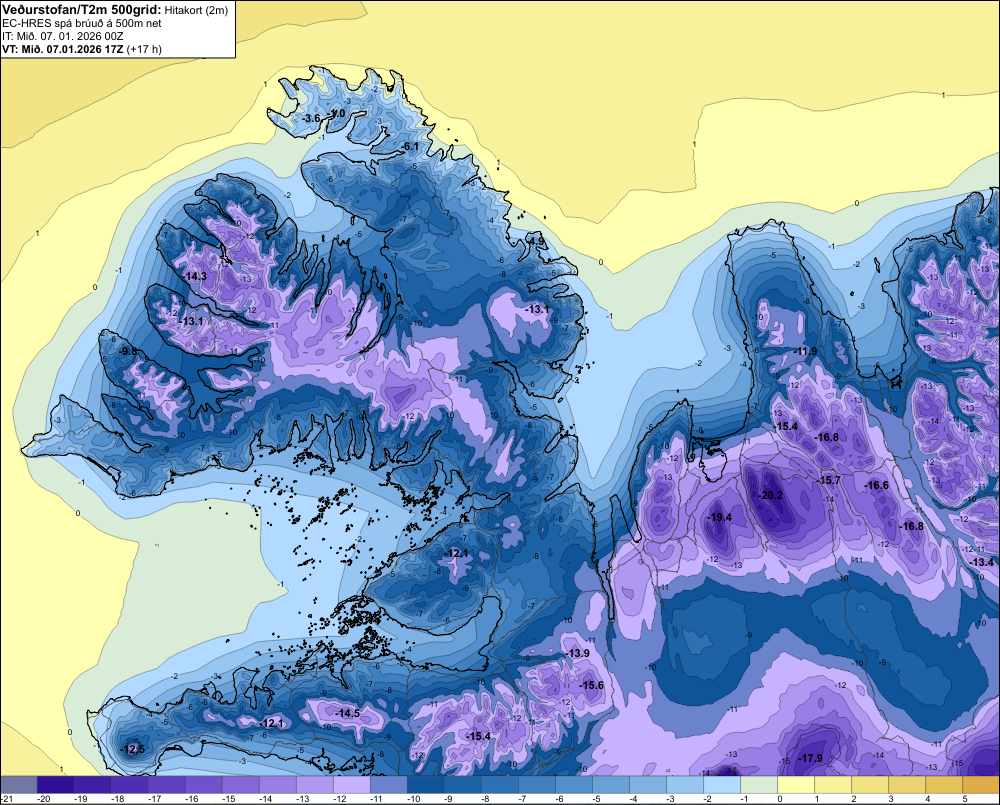The image size is (1000, 805).
Task: Select the legend color swatch labeled -20
Action: (55, 785)
